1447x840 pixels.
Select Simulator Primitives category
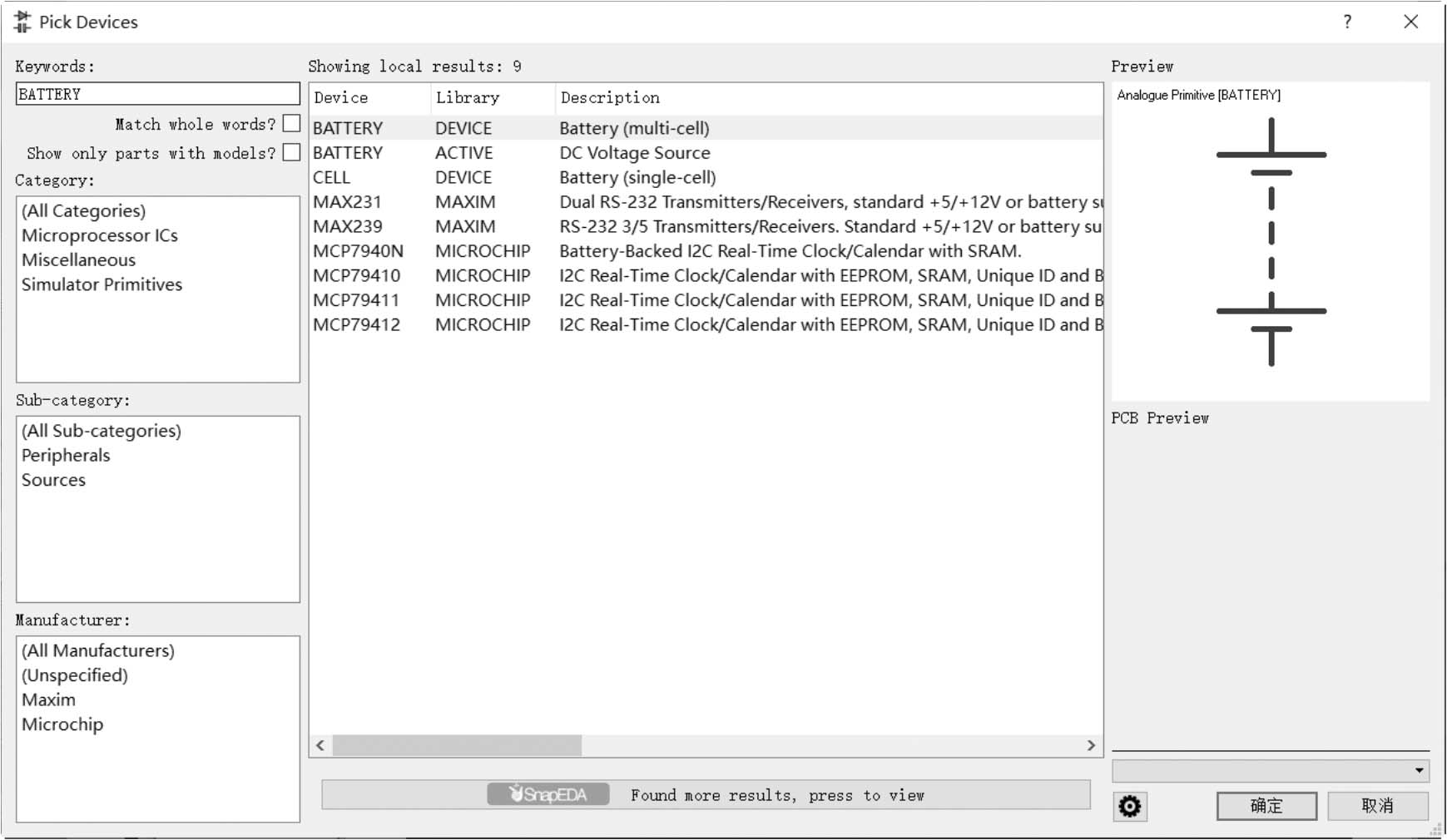[x=102, y=284]
